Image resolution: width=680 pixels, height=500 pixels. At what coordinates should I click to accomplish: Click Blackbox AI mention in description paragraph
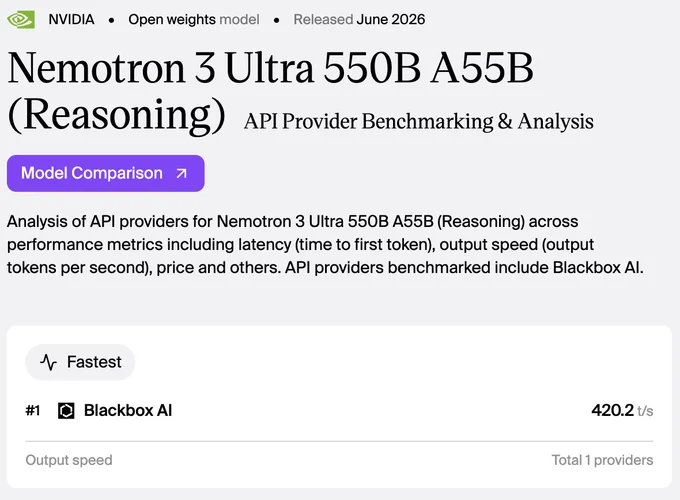click(x=595, y=268)
